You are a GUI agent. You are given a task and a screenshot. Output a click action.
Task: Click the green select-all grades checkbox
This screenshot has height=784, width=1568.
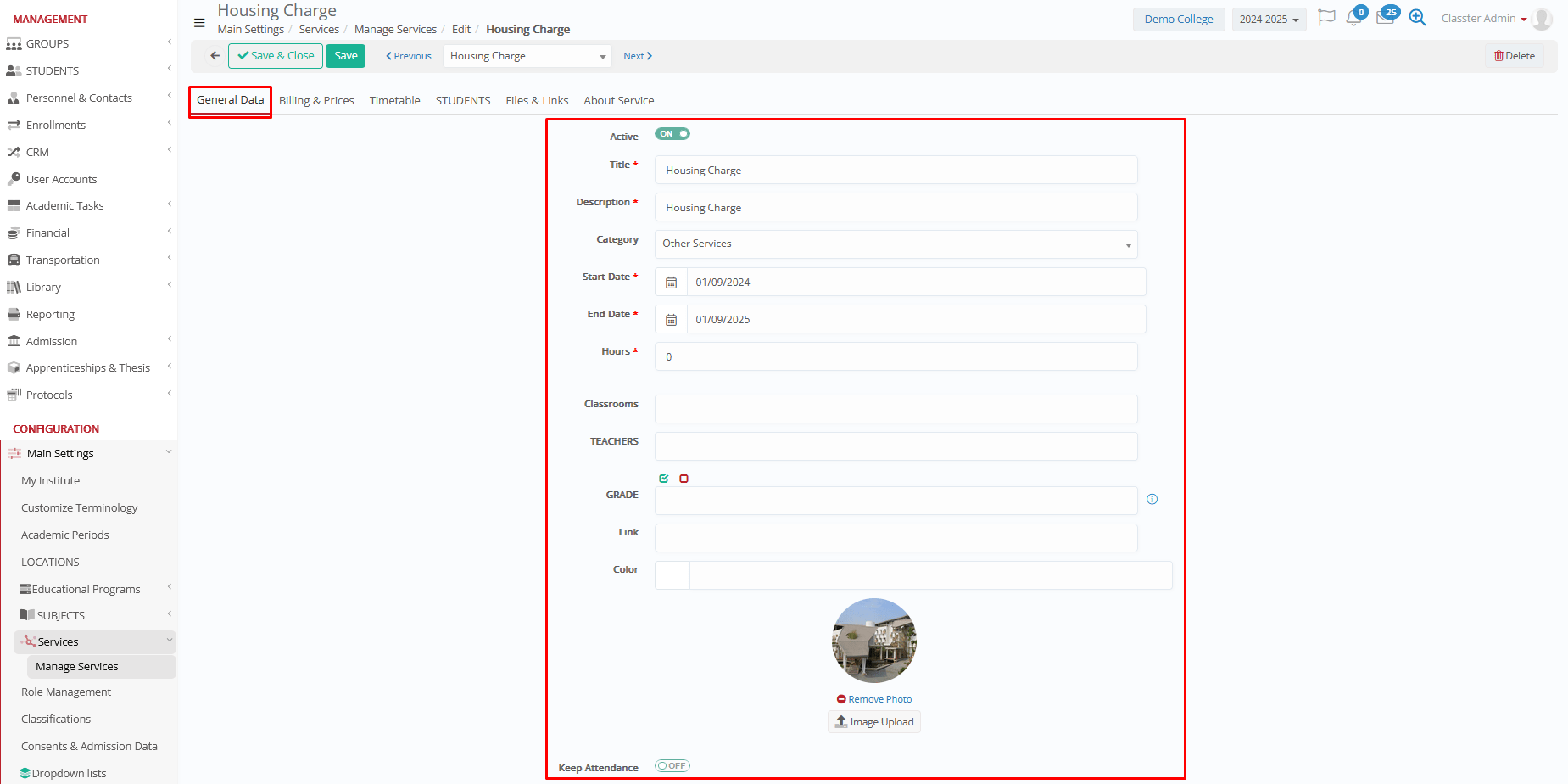(664, 479)
